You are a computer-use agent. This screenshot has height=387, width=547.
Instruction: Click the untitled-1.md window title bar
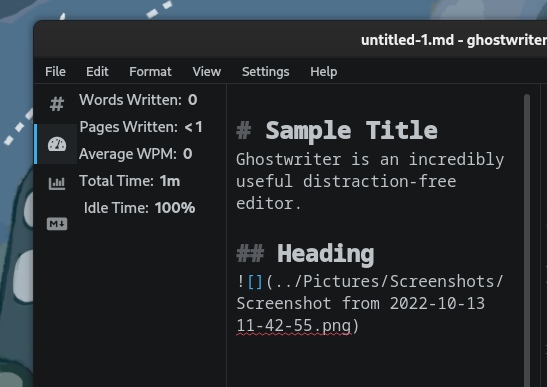click(x=290, y=39)
